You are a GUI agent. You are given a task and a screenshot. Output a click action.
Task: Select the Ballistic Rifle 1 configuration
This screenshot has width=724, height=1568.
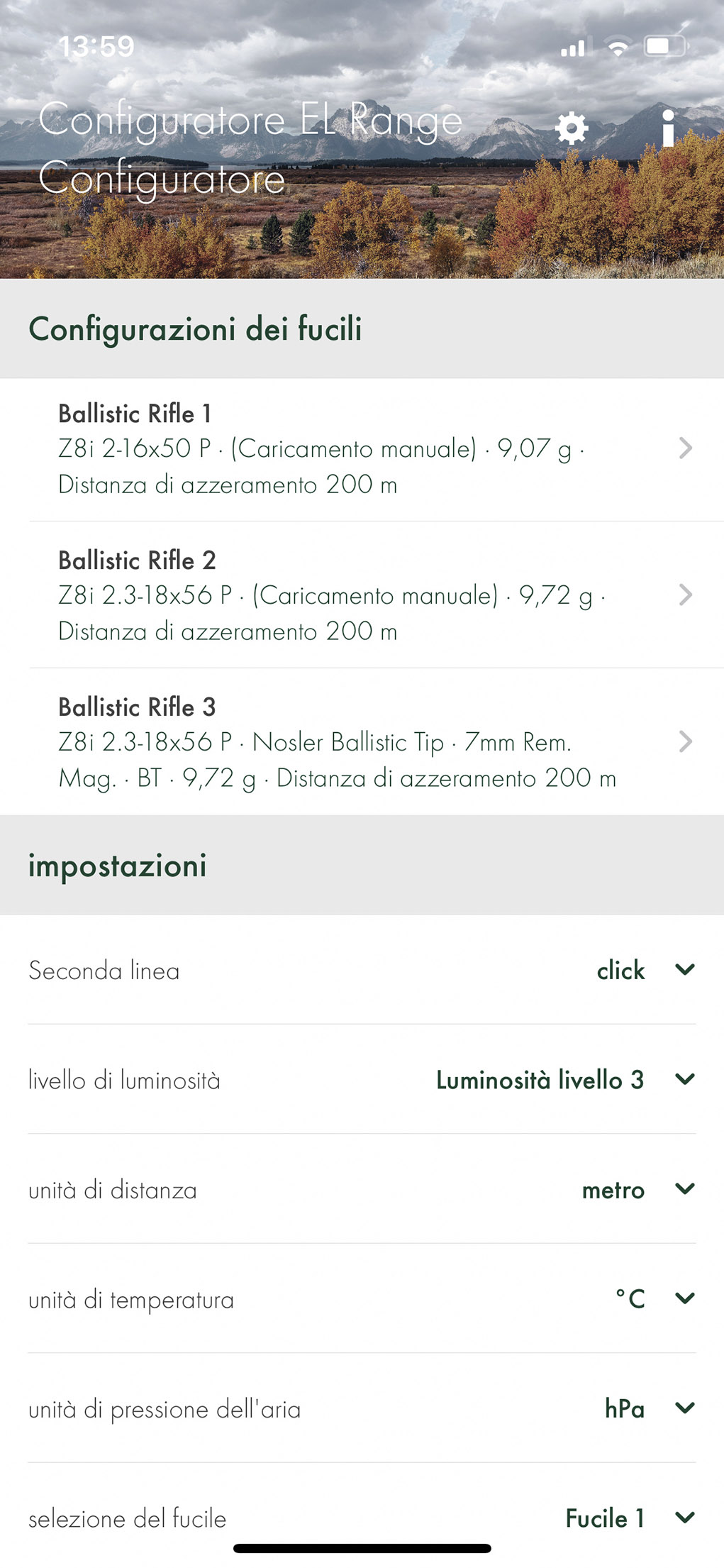319,448
